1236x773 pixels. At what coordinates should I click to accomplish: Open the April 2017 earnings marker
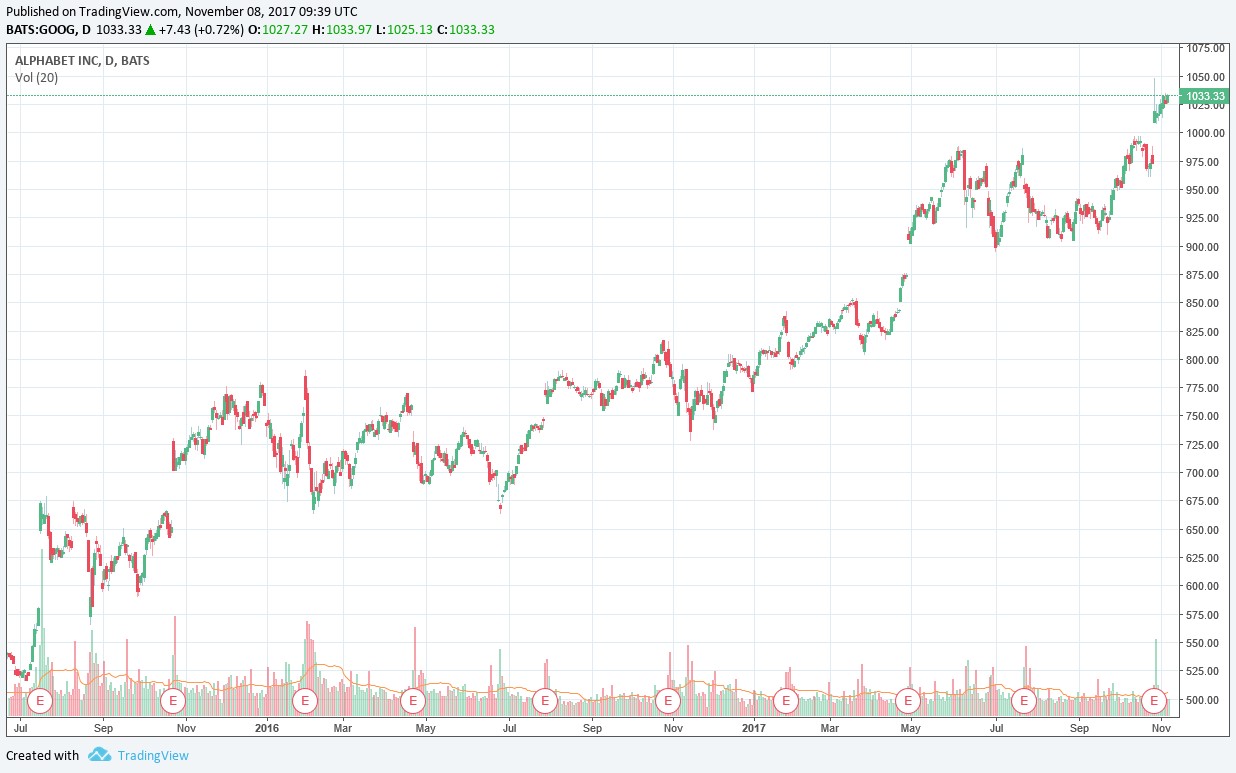[x=908, y=700]
